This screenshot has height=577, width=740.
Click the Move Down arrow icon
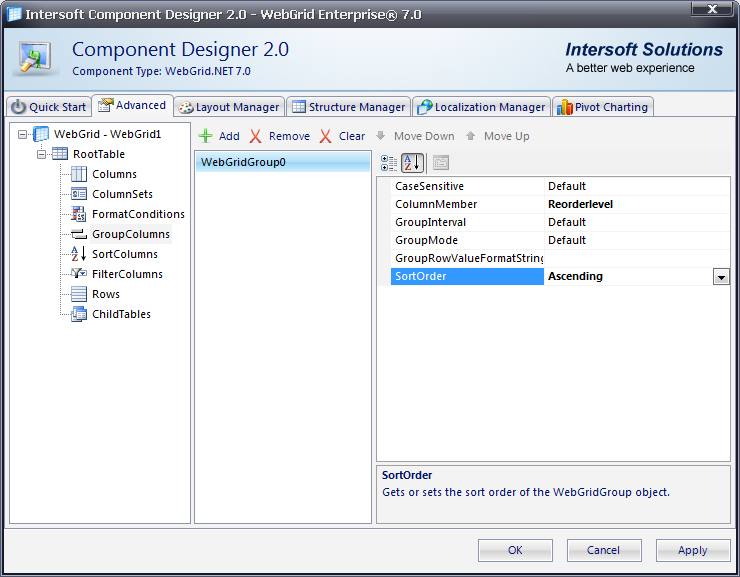(x=381, y=136)
